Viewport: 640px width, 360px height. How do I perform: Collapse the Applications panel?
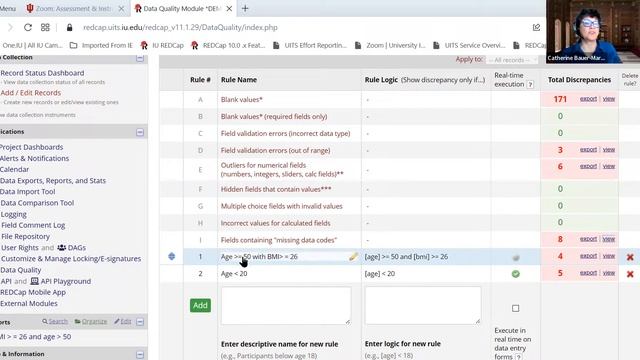click(140, 132)
